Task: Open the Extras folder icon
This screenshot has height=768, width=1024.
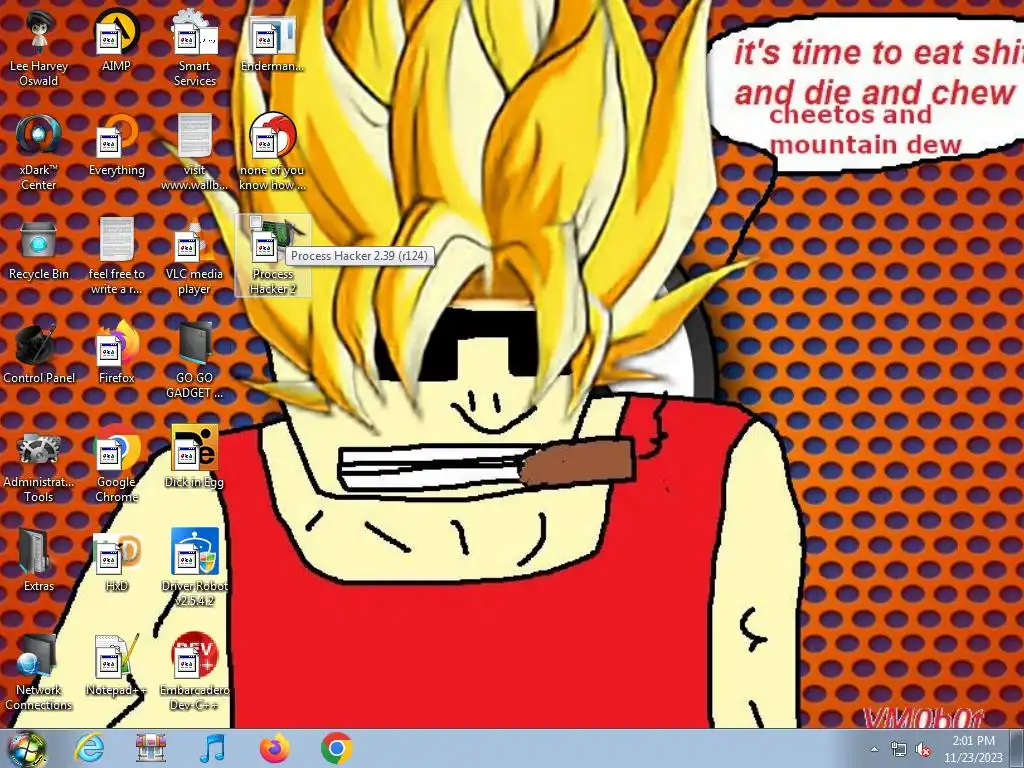Action: 39,560
